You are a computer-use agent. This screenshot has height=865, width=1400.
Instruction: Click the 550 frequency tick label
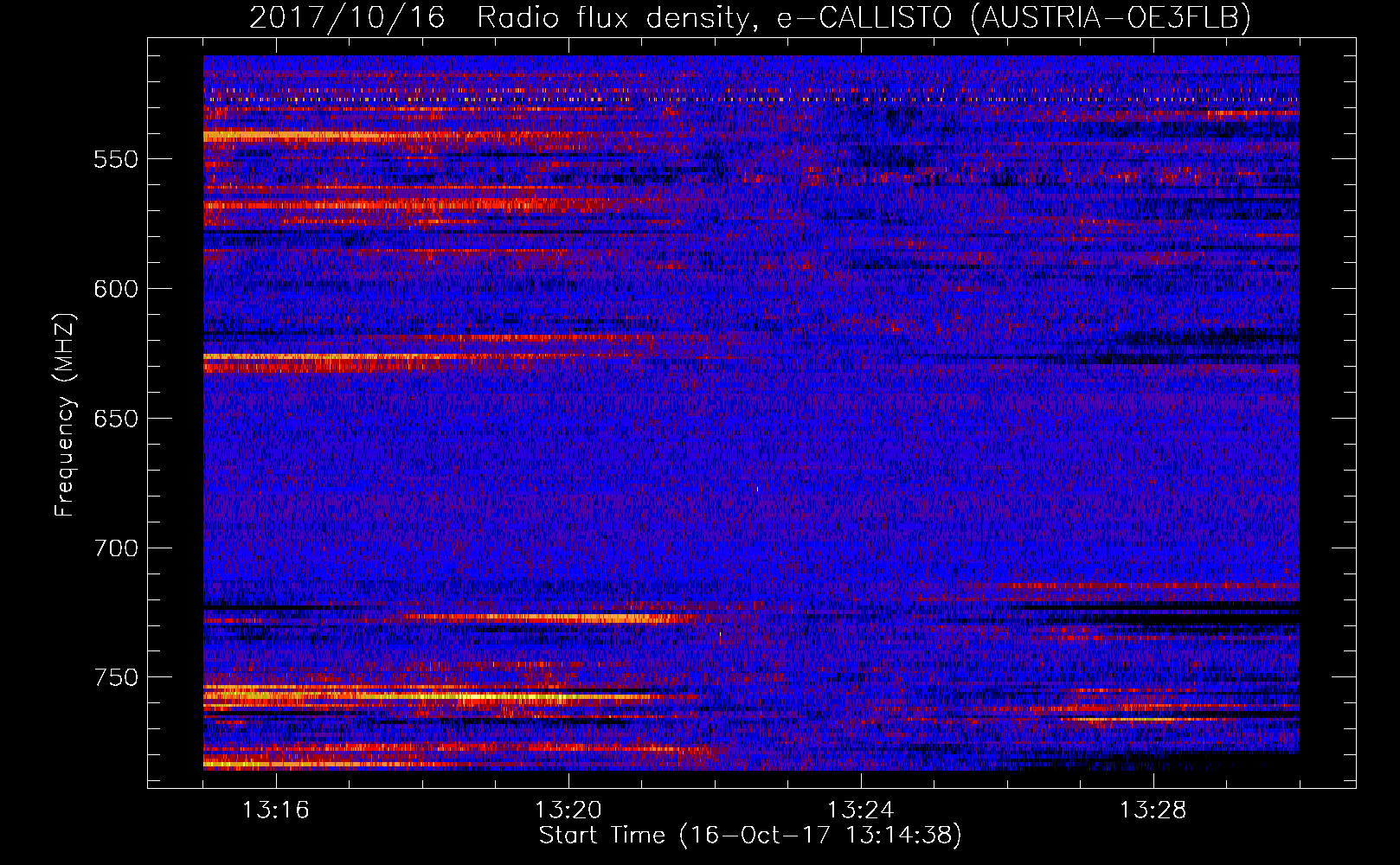coord(116,160)
